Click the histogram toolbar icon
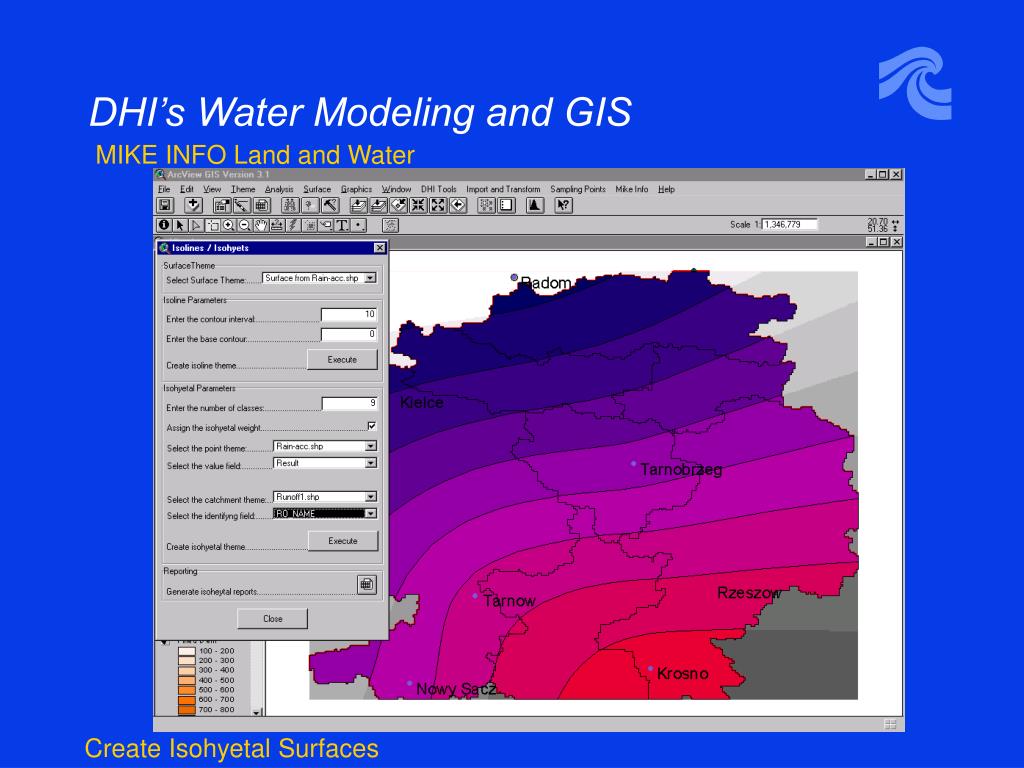 click(x=536, y=205)
